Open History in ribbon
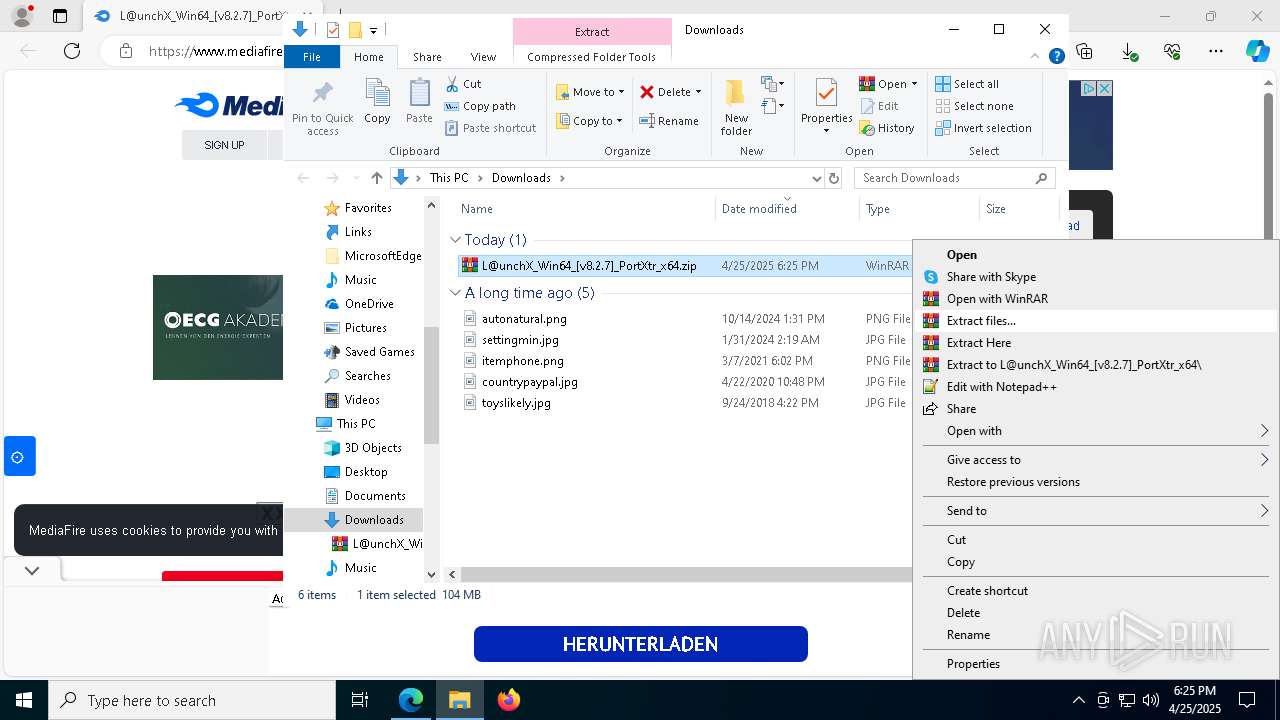Image resolution: width=1280 pixels, height=720 pixels. click(887, 128)
